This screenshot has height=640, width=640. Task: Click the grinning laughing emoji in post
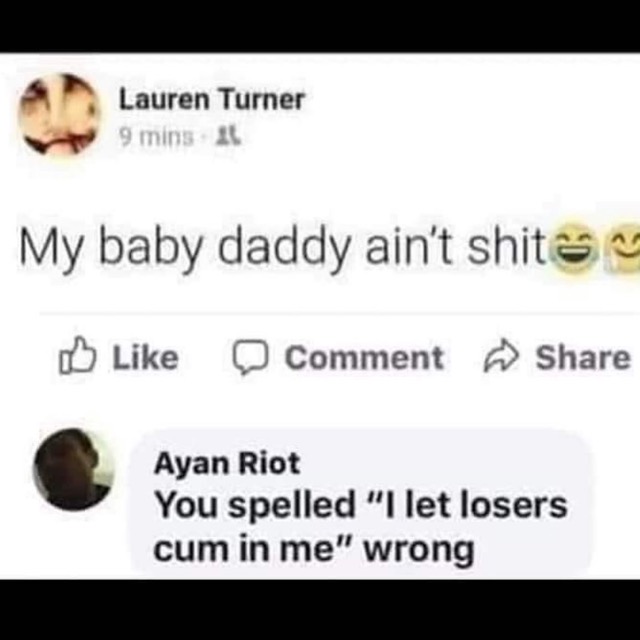pyautogui.click(x=573, y=248)
